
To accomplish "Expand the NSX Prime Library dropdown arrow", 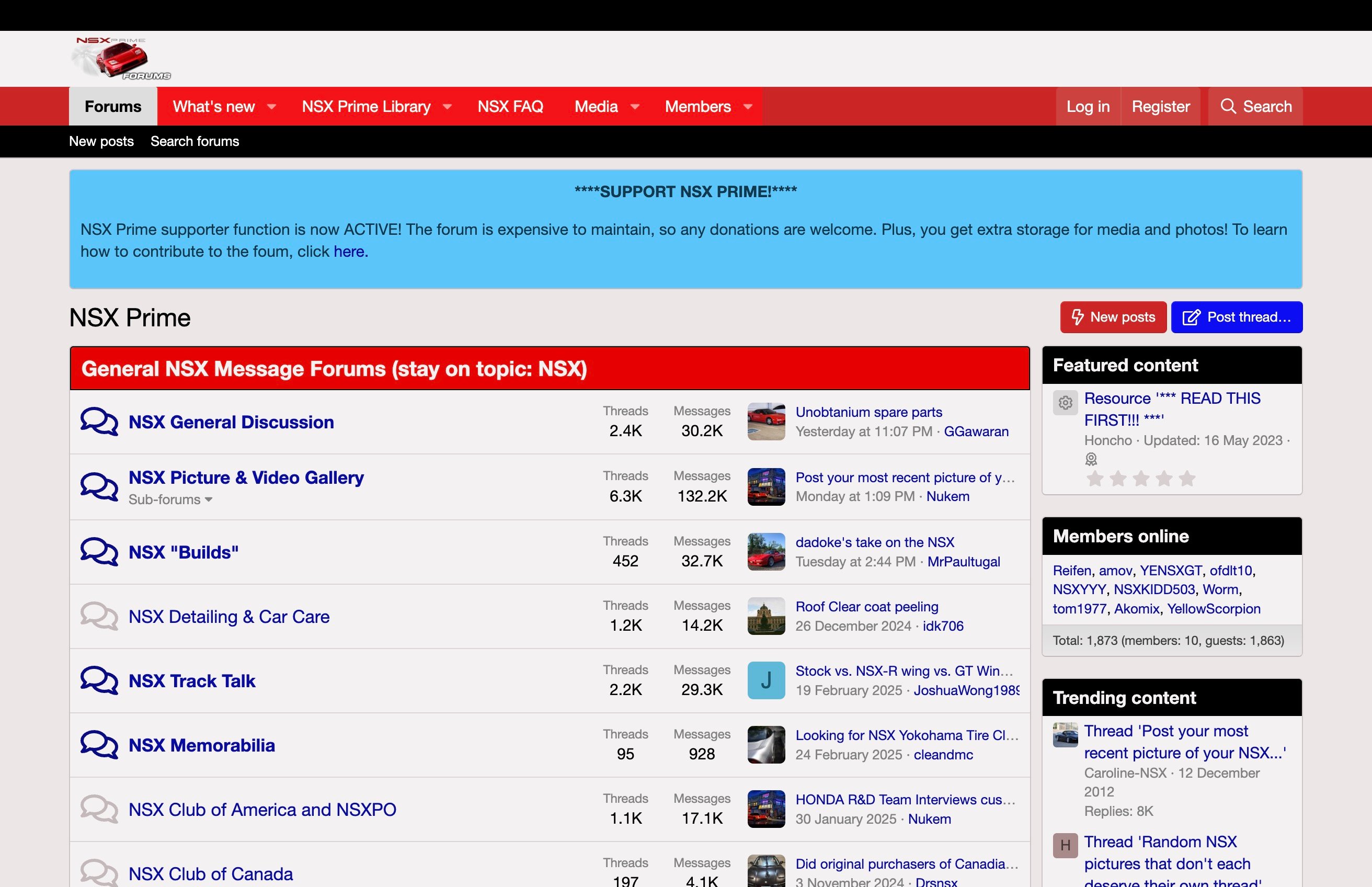I will (x=448, y=107).
